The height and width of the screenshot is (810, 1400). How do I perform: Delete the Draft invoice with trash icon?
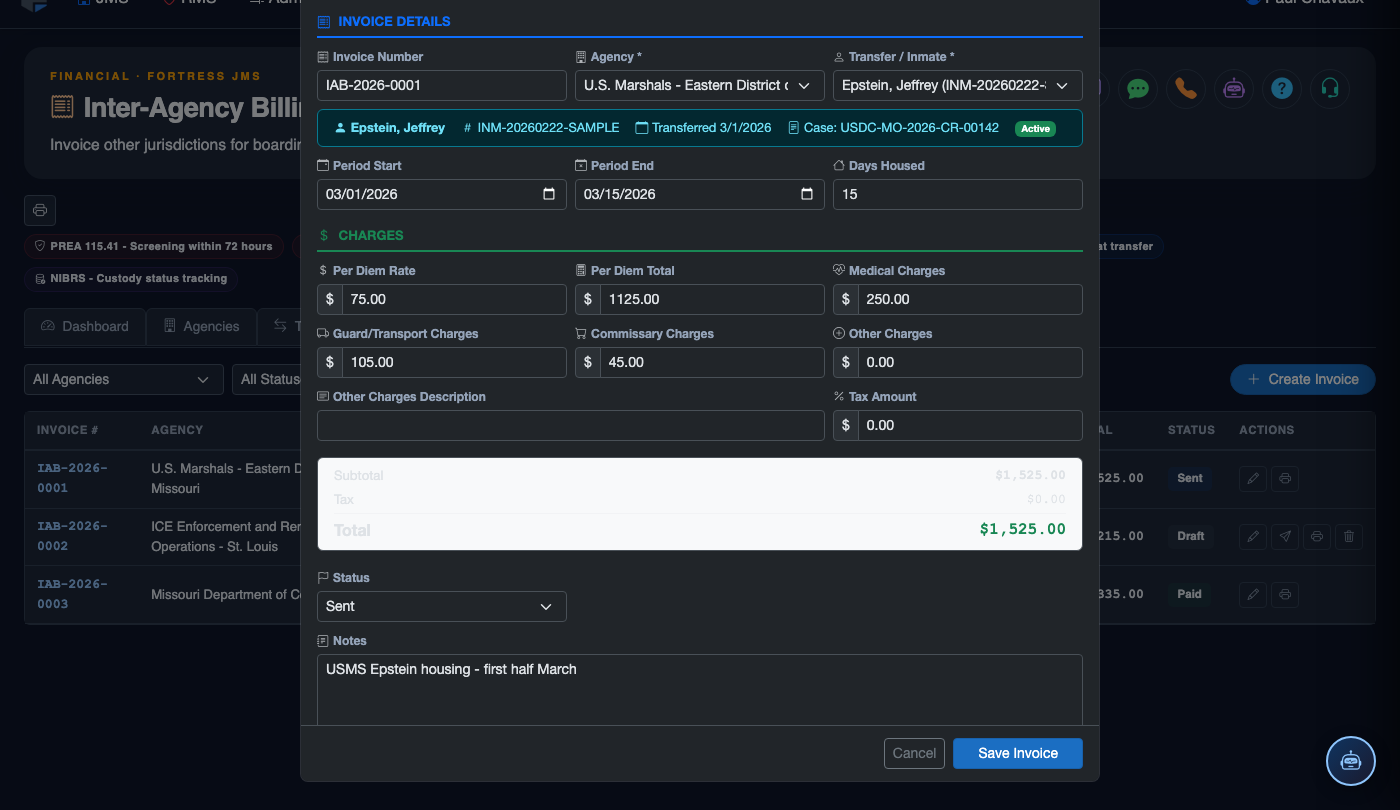(1349, 536)
